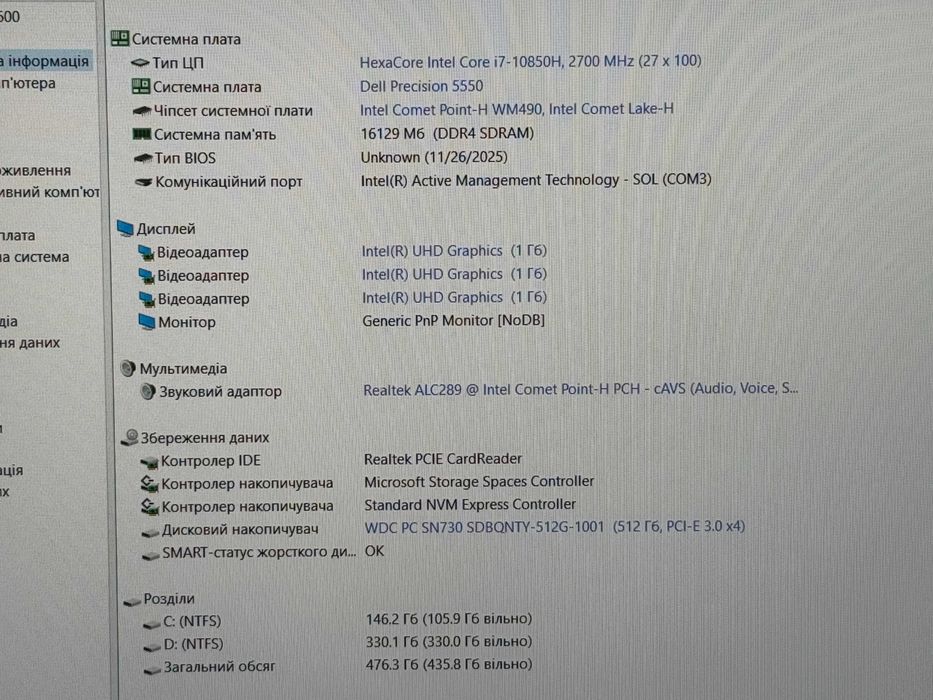
Task: Click the Системна пам'ять memory icon
Action: [142, 134]
